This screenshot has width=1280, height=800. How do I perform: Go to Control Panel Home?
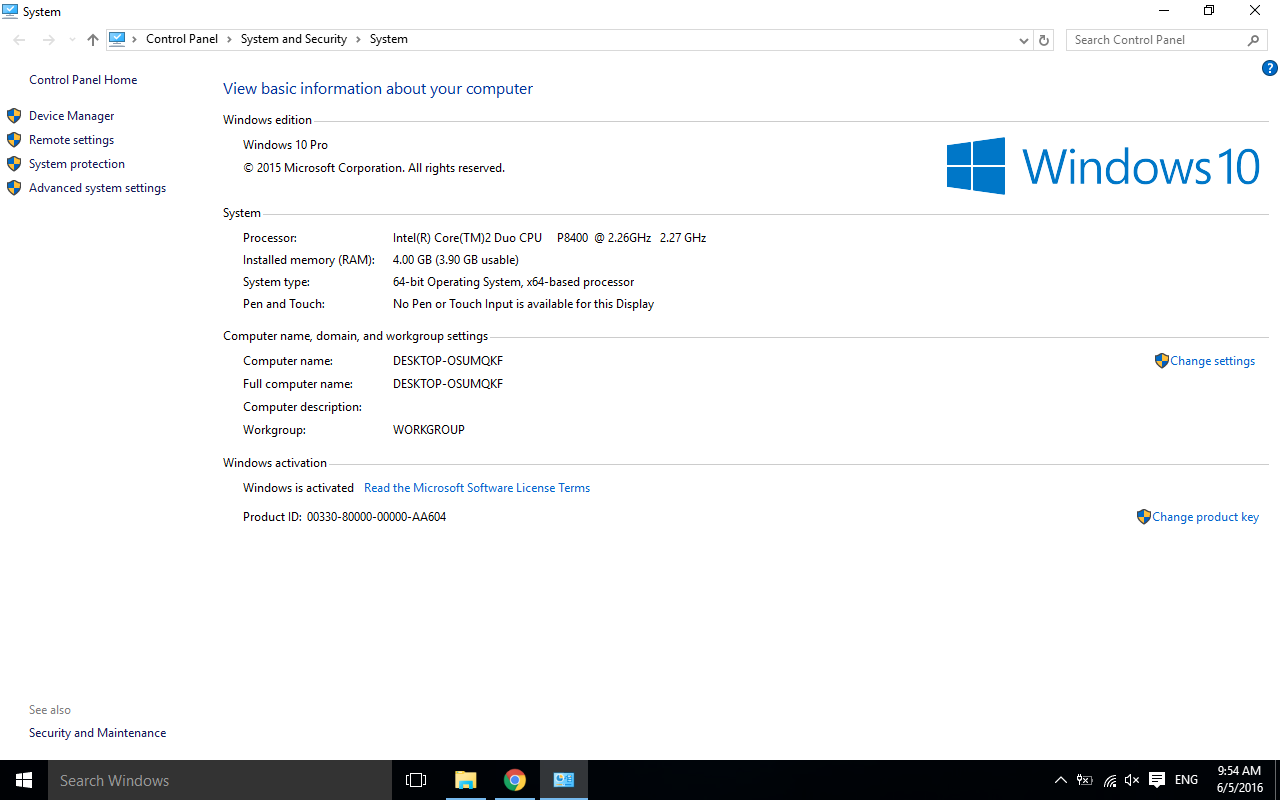click(x=83, y=80)
